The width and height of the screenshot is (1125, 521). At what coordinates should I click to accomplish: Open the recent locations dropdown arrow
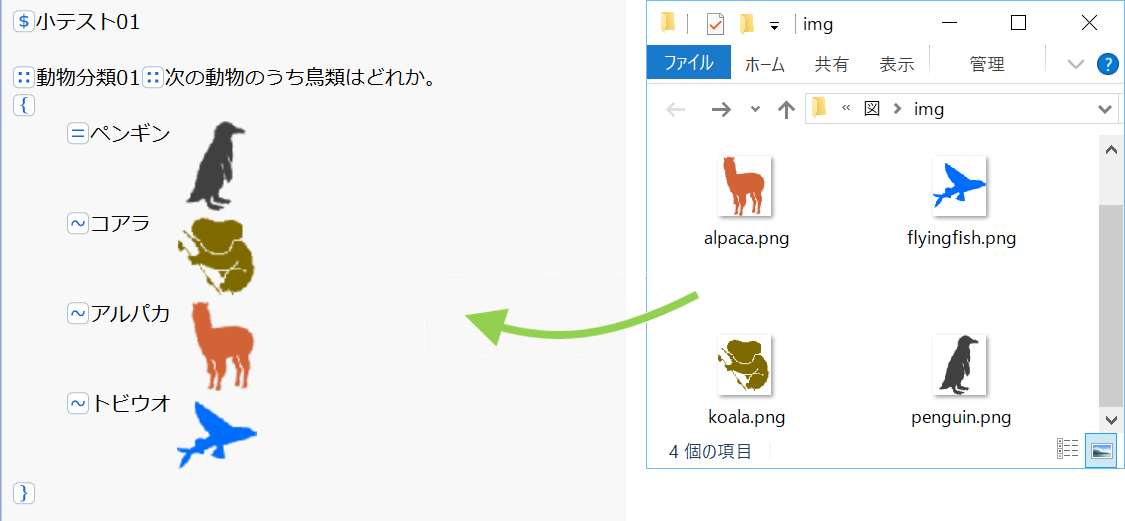coord(755,109)
